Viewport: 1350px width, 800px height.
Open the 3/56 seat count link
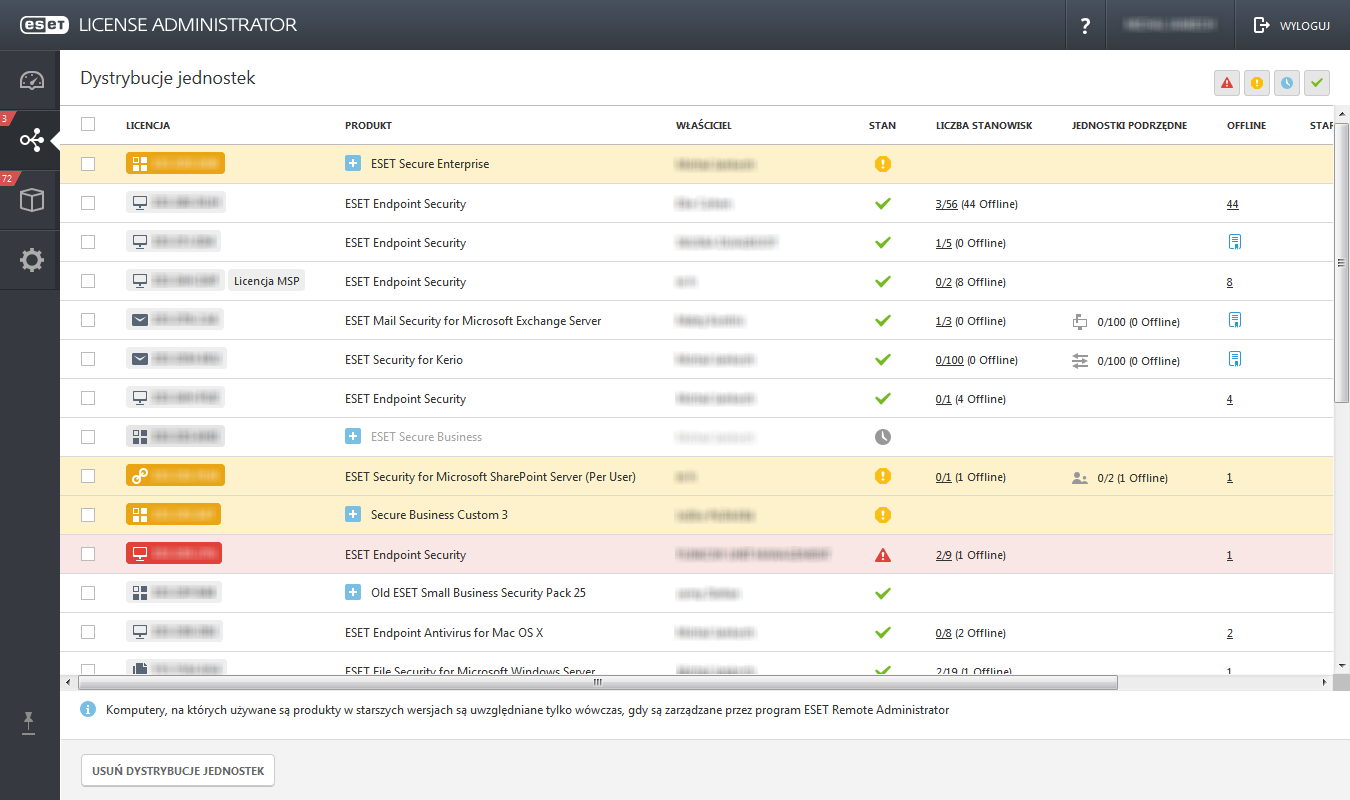[946, 204]
